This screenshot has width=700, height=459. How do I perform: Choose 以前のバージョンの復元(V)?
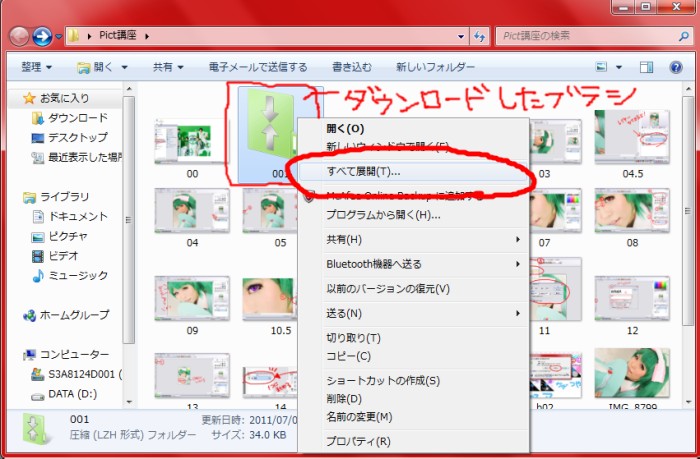pos(413,289)
